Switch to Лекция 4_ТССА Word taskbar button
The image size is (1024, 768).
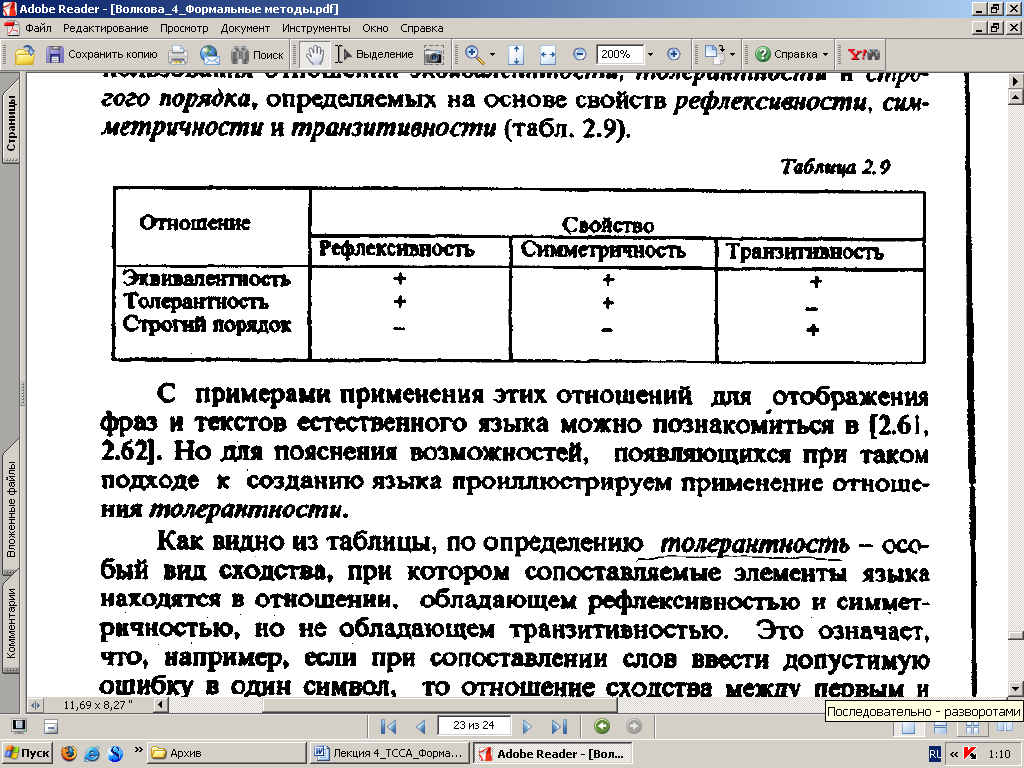tap(389, 753)
